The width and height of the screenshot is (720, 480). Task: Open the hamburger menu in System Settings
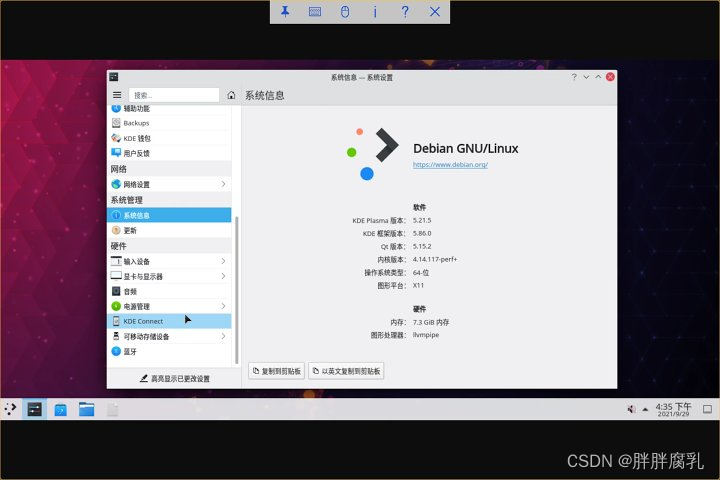[x=117, y=95]
